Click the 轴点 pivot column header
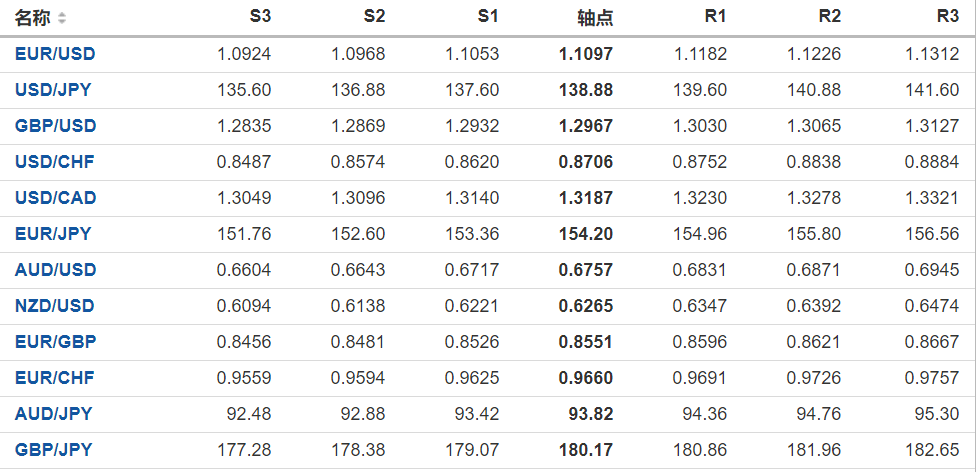Viewport: 977px width, 472px height. [x=595, y=18]
